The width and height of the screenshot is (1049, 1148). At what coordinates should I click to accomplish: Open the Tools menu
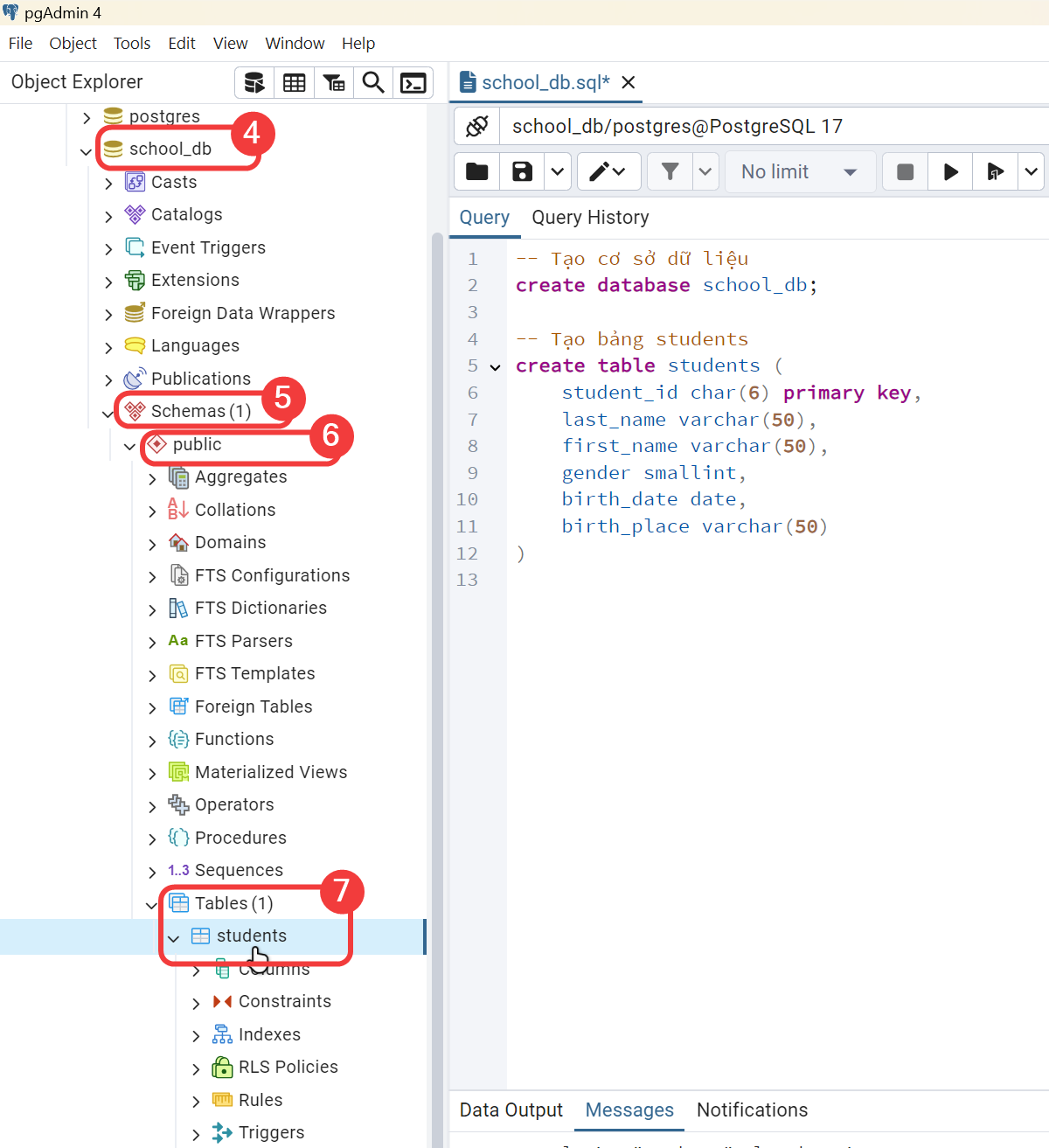pyautogui.click(x=132, y=44)
